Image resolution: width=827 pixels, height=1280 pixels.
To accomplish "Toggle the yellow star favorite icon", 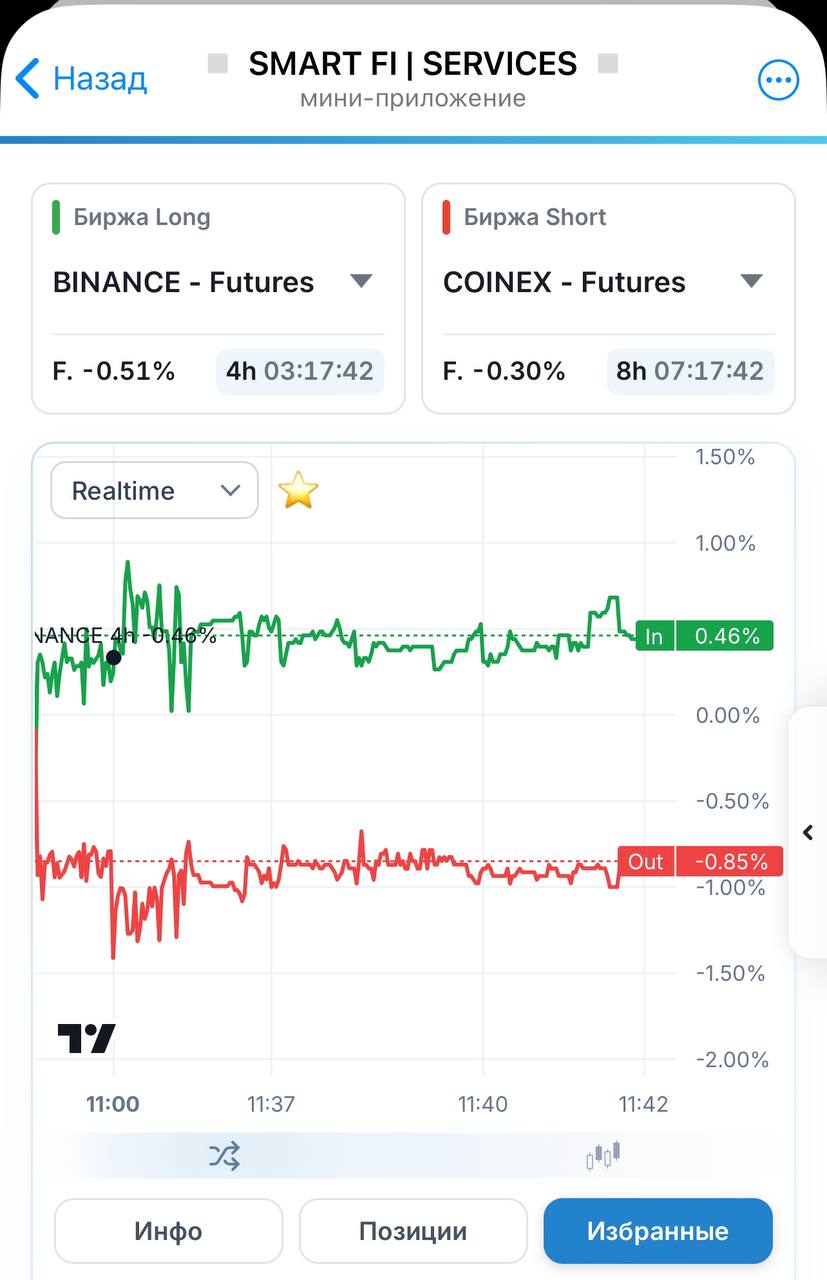I will click(298, 490).
